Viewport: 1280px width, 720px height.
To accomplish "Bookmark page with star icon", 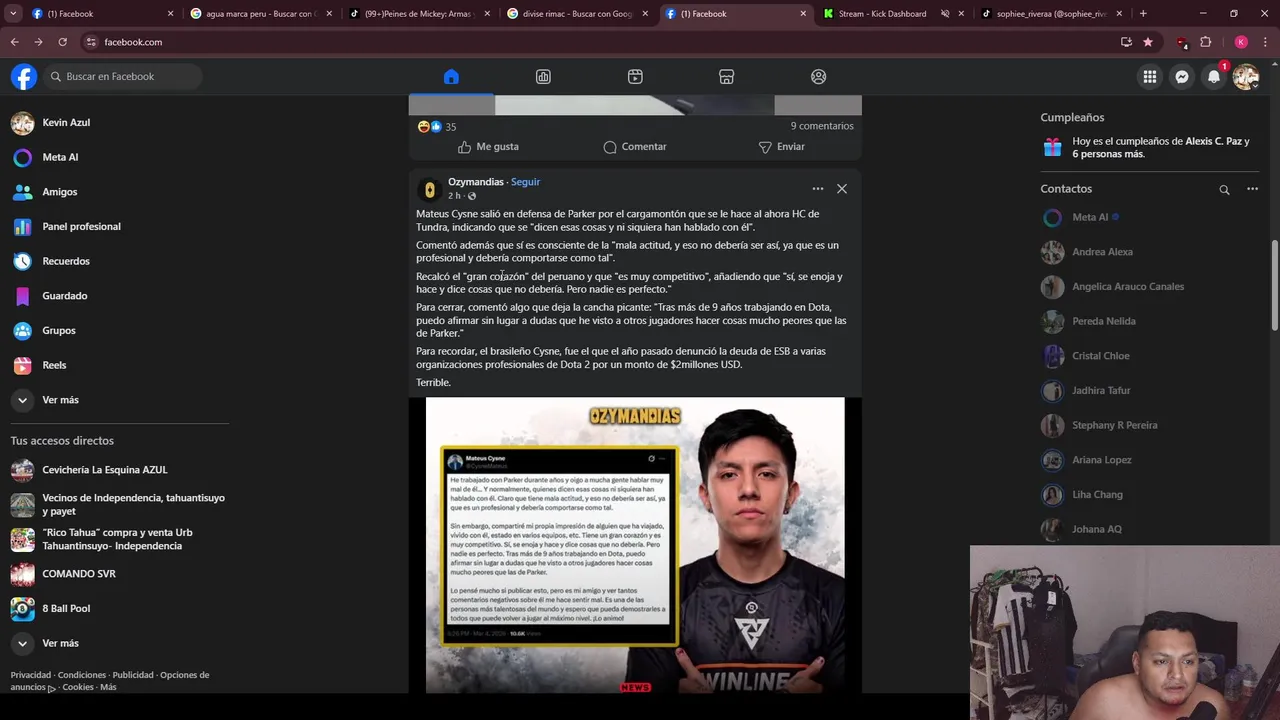I will coord(1148,42).
